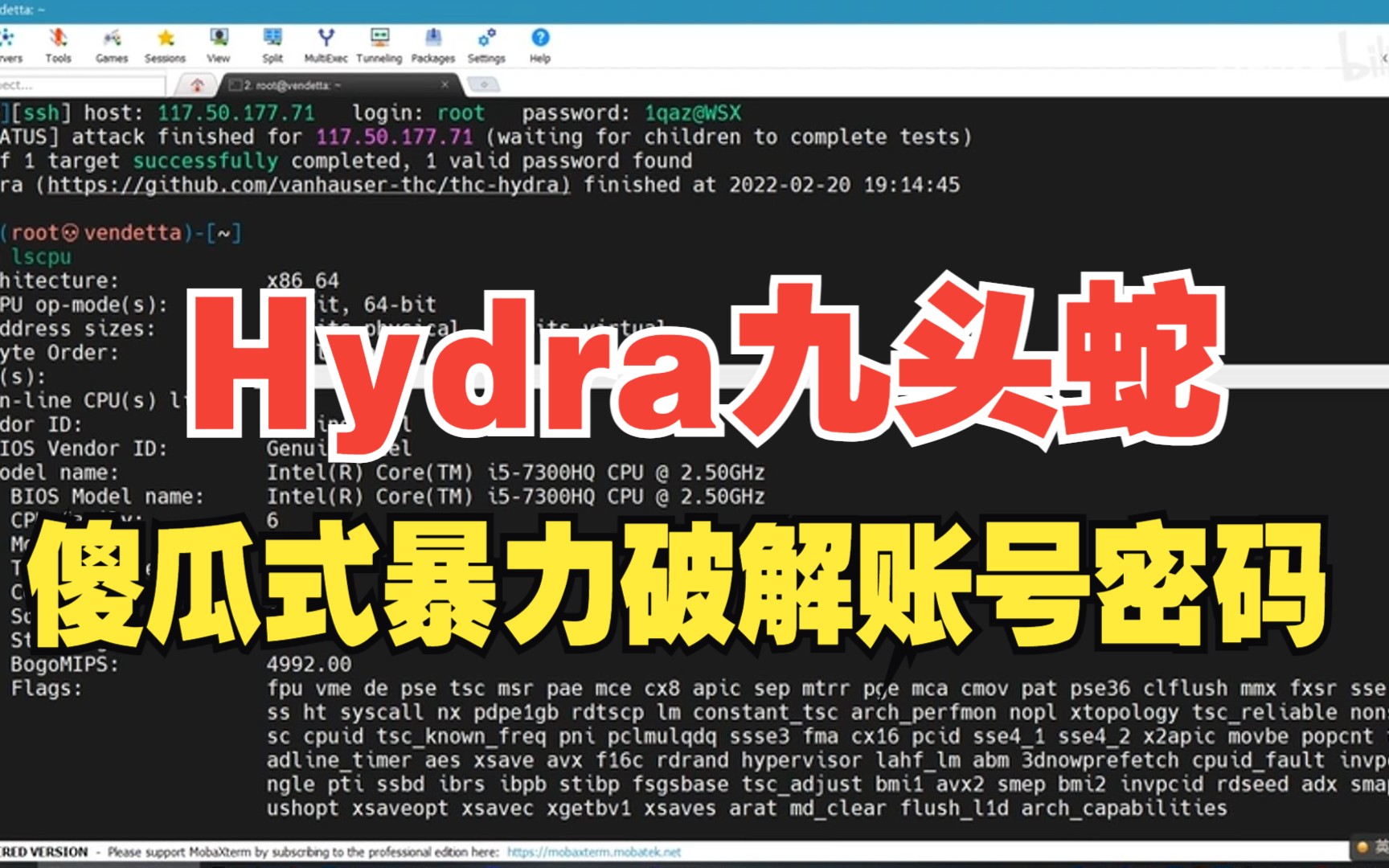This screenshot has width=1389, height=868.
Task: Click the timestamp 2022-02-20 19:14:45
Action: [844, 185]
